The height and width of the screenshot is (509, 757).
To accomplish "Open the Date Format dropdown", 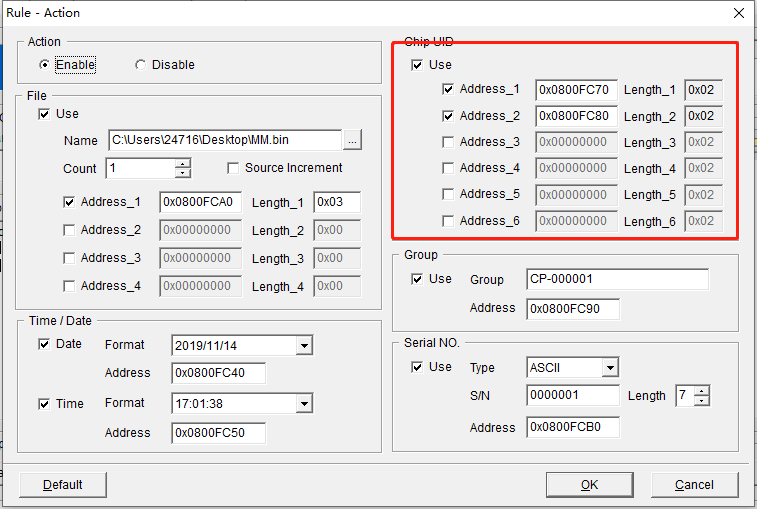I will coord(304,345).
